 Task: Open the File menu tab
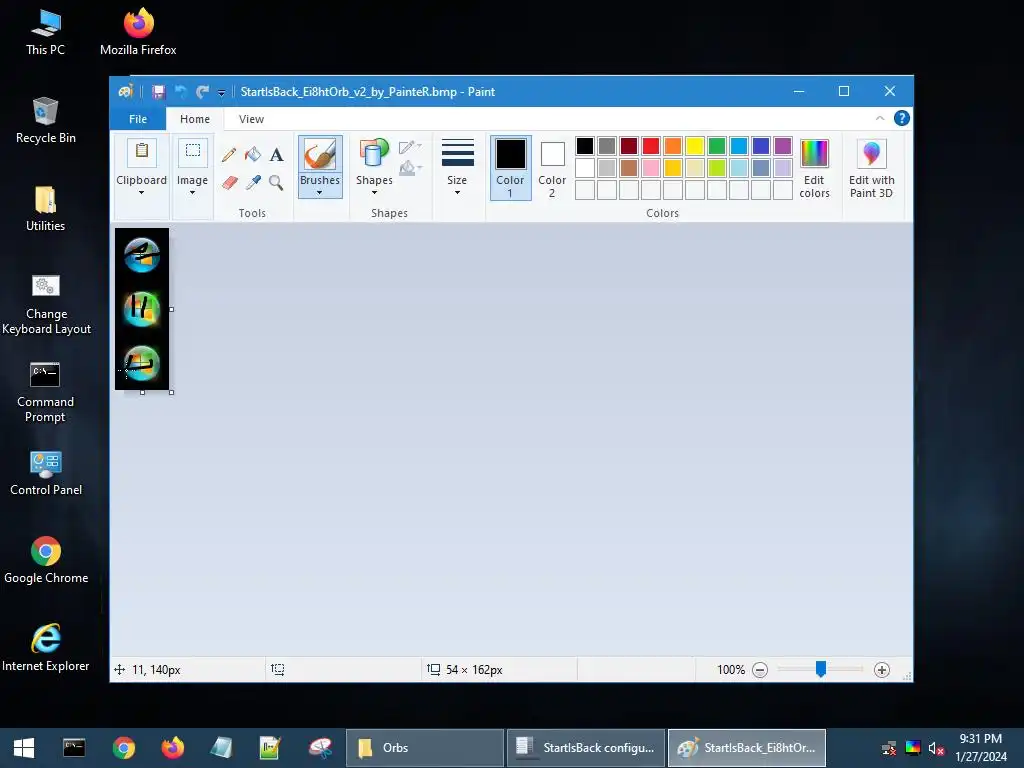pos(138,119)
